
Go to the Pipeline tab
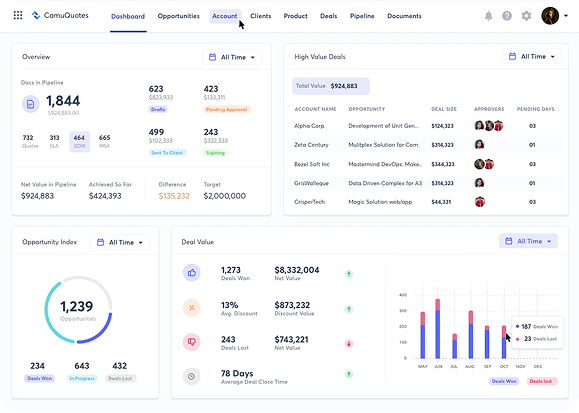click(362, 16)
